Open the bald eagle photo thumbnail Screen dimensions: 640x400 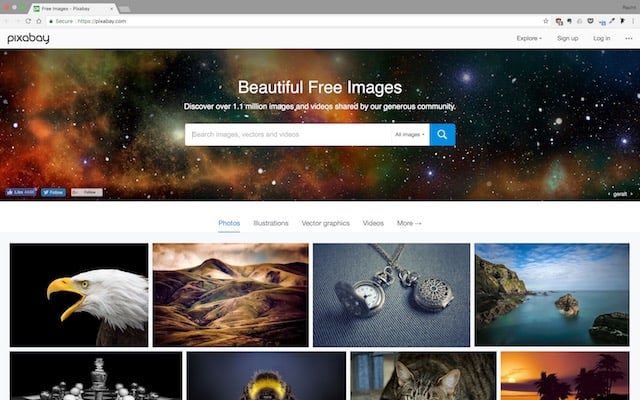click(x=79, y=294)
